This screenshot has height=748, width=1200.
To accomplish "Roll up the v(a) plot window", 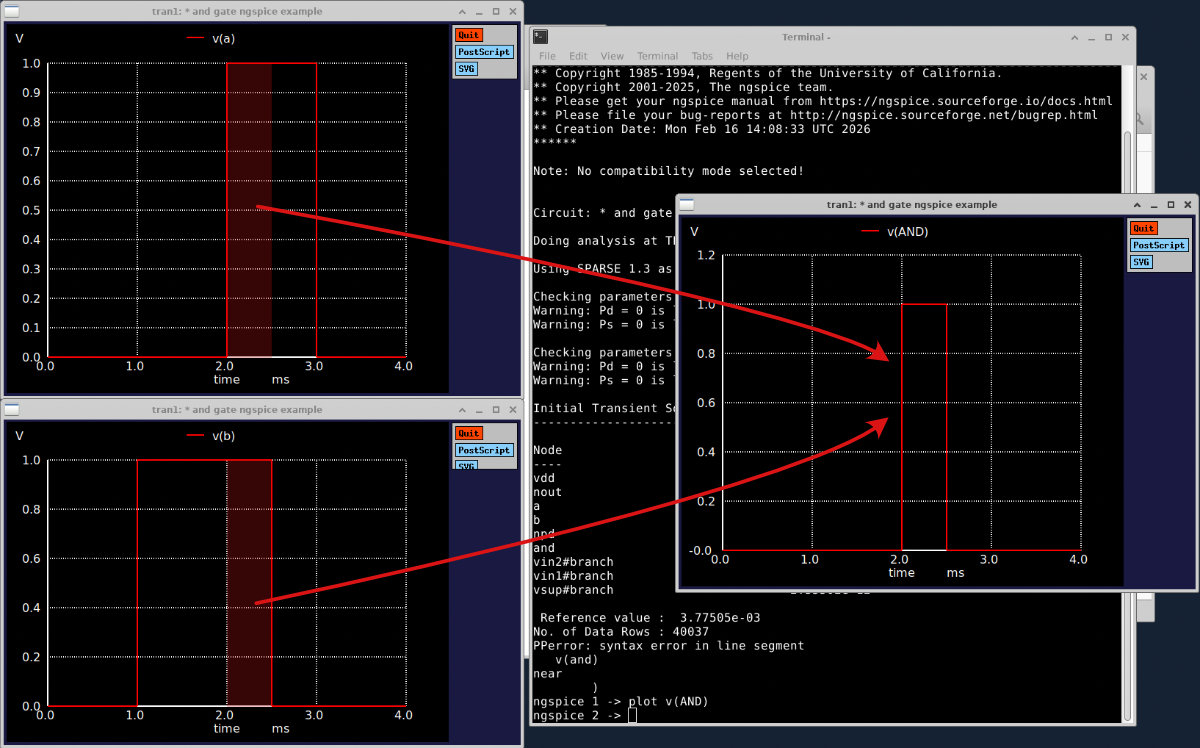I will click(462, 11).
